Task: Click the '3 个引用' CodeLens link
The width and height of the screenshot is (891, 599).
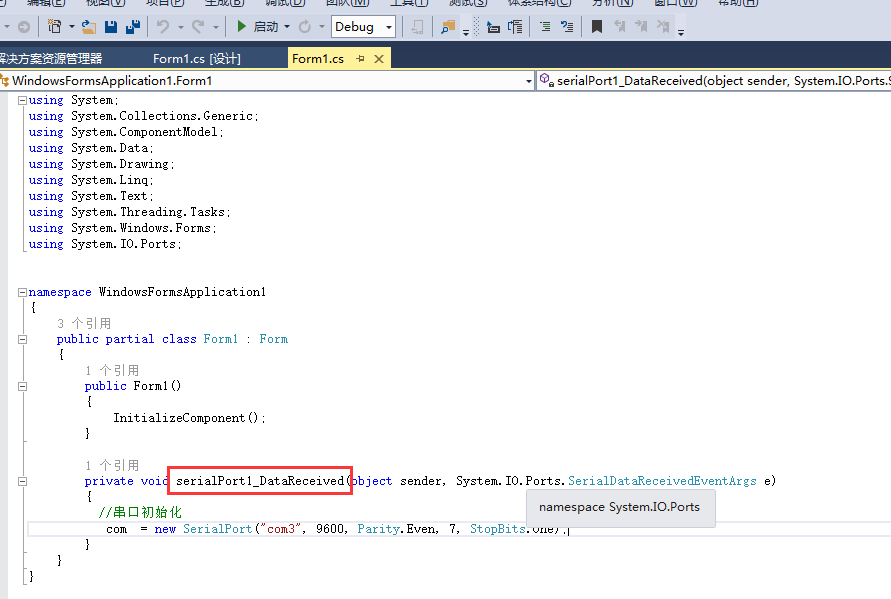Action: click(x=84, y=323)
